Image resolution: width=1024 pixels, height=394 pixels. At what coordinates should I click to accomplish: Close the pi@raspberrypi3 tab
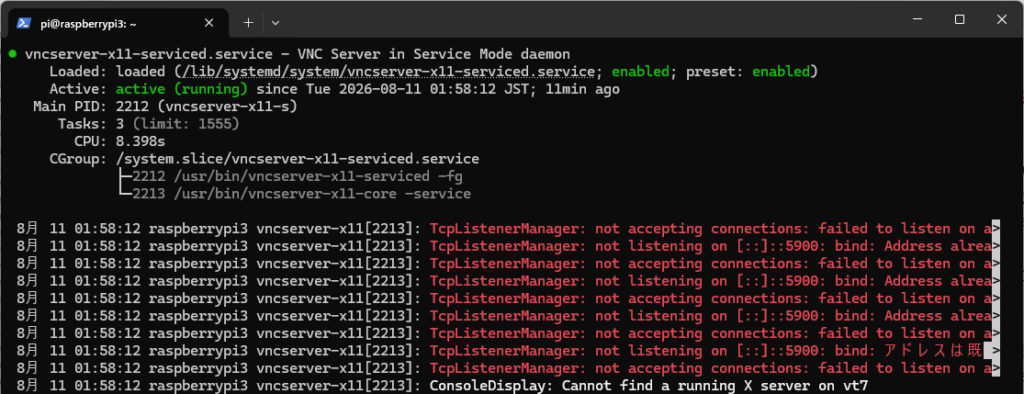[209, 23]
